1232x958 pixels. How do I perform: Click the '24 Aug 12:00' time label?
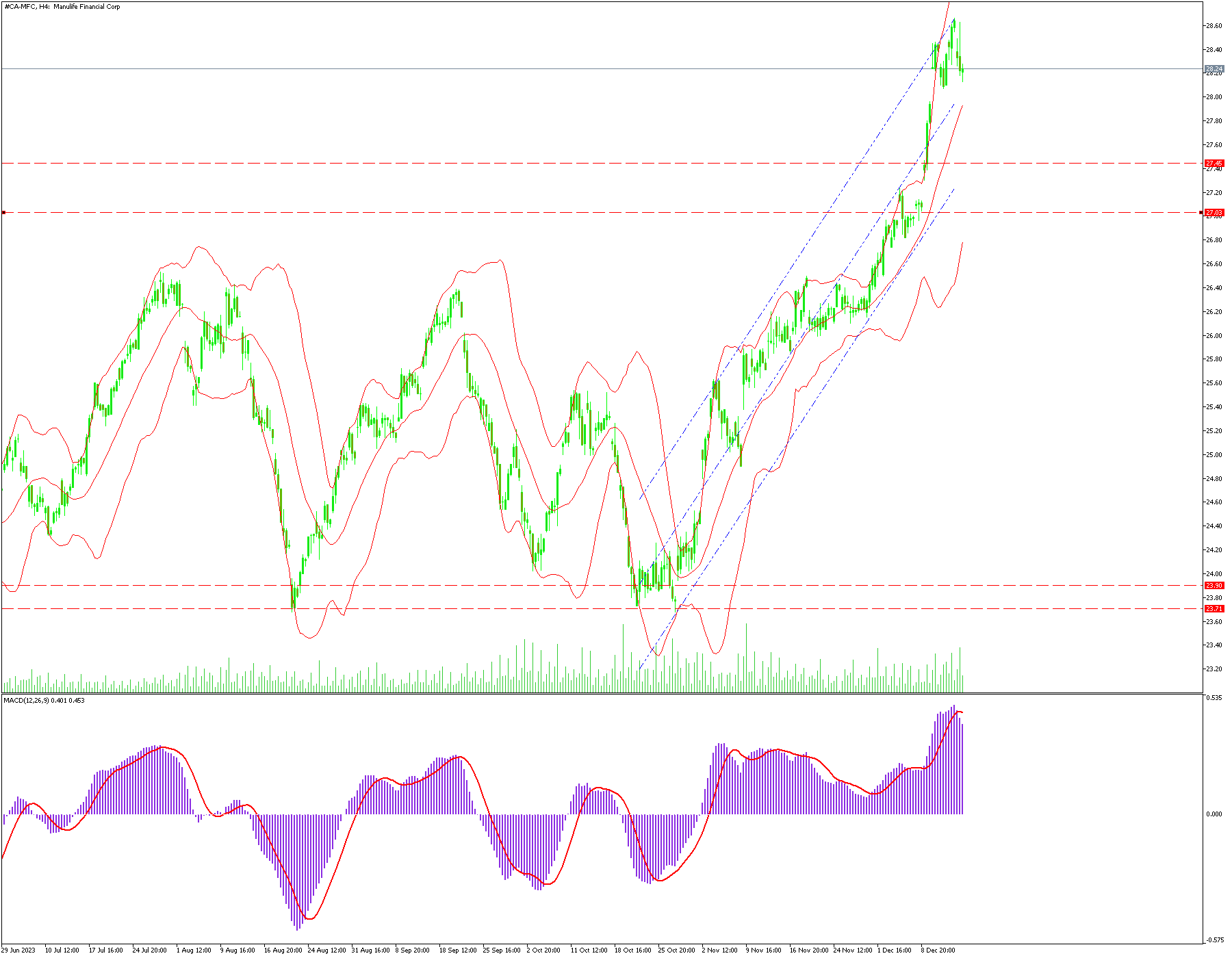(x=327, y=950)
